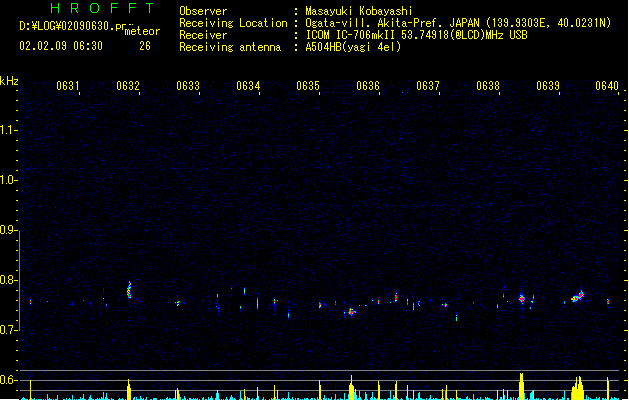This screenshot has height=400, width=629.
Task: Select antenna text A504HB(yagi 4el)
Action: pyautogui.click(x=353, y=47)
